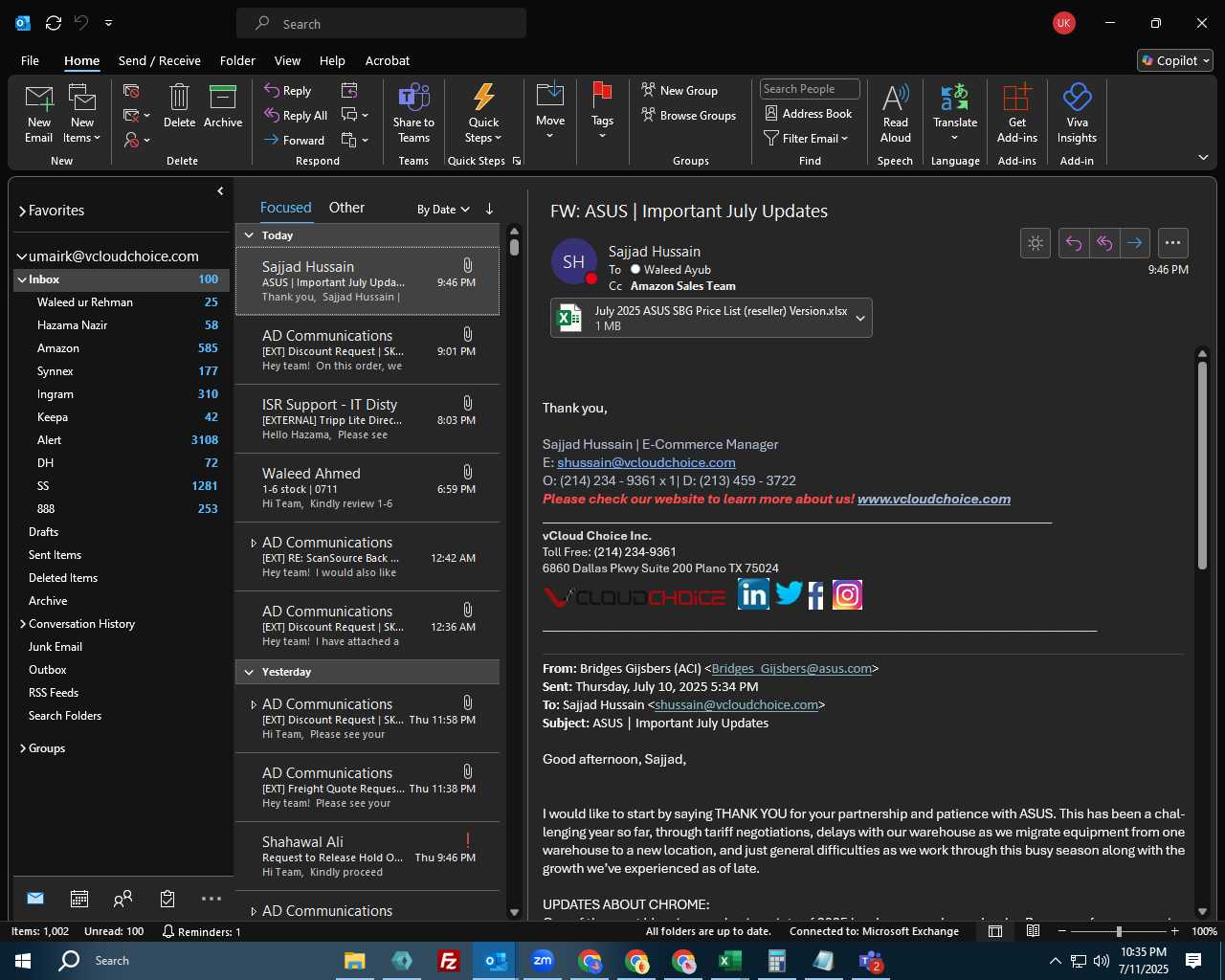Image resolution: width=1225 pixels, height=980 pixels.
Task: Collapse umairk@vcloudchoice.com account
Action: pos(21,256)
